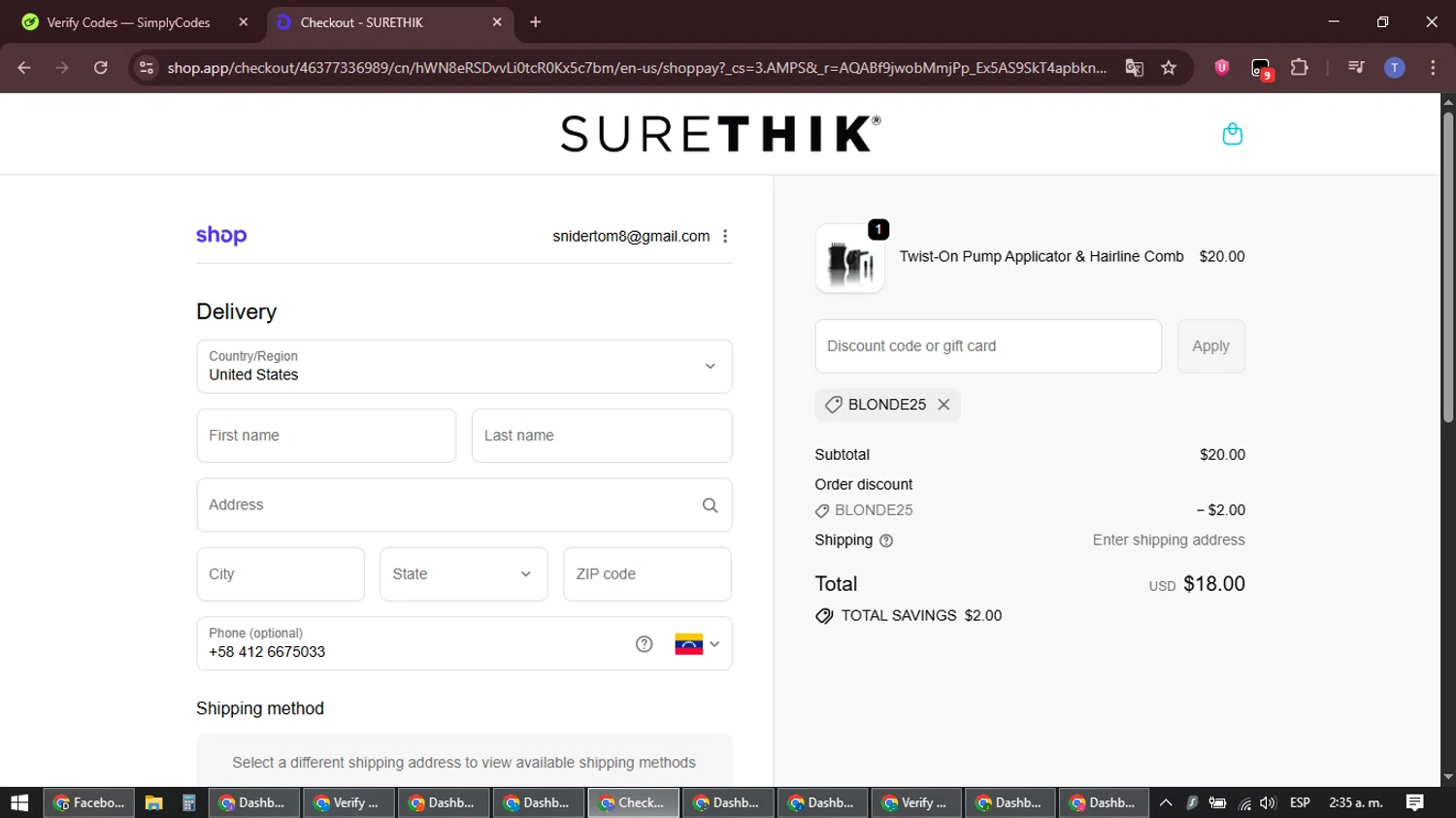Reload the checkout page

click(x=101, y=68)
